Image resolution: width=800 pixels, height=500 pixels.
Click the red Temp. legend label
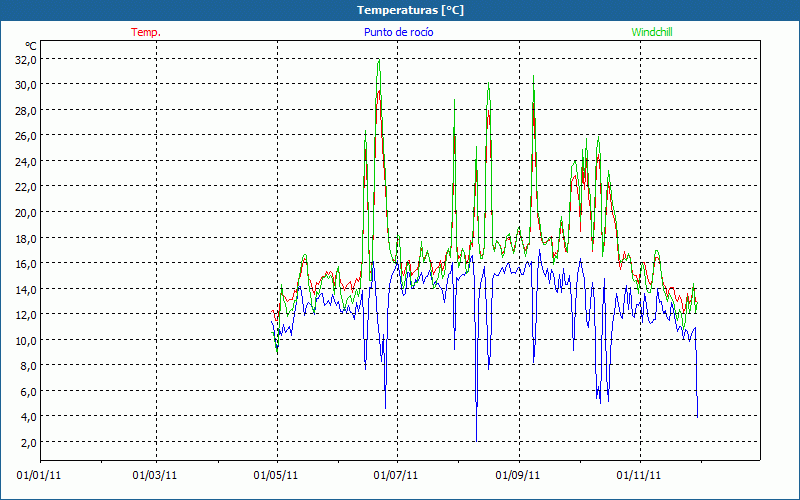click(x=146, y=32)
